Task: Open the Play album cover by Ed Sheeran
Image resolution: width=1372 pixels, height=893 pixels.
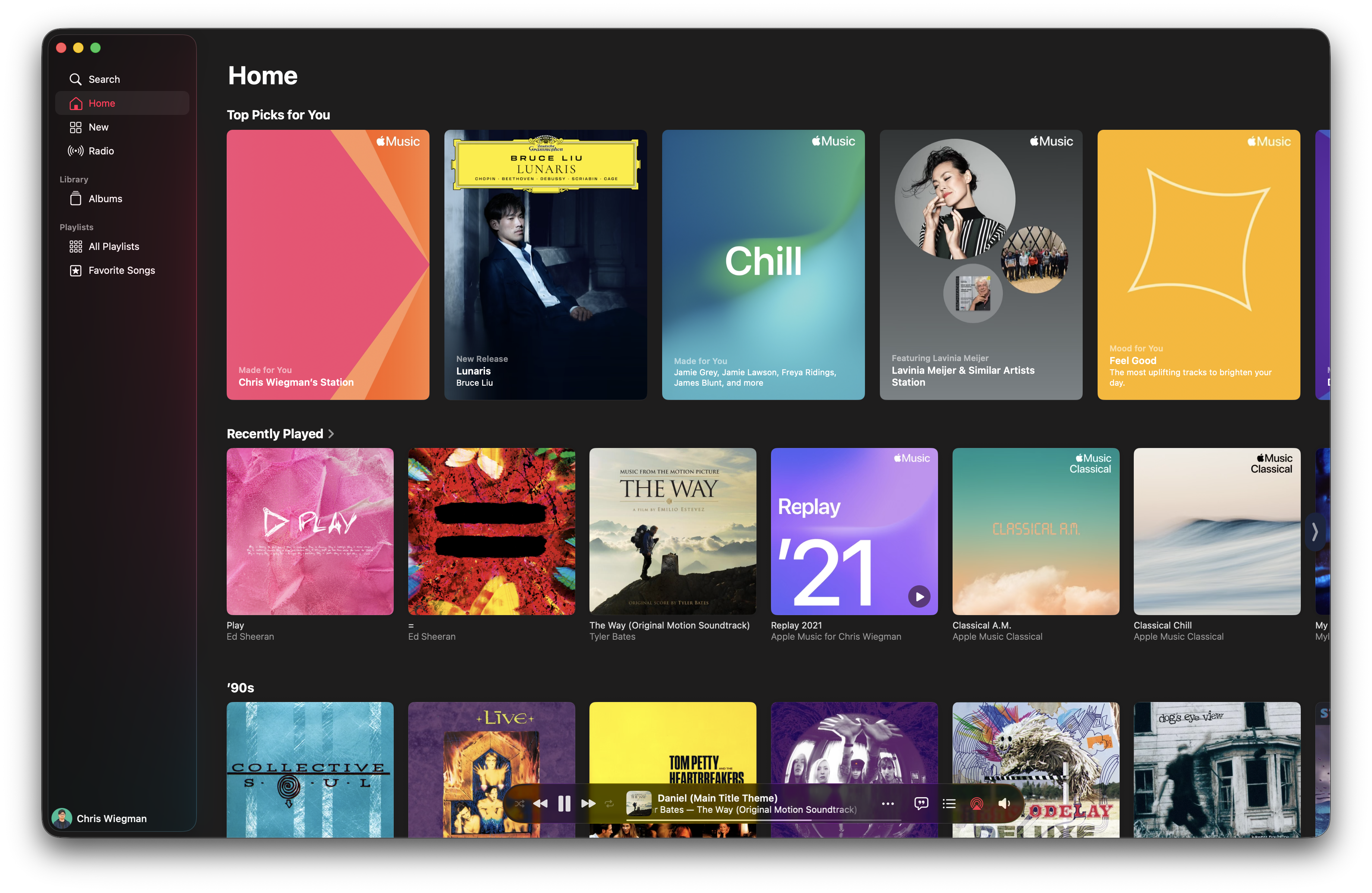Action: coord(309,531)
